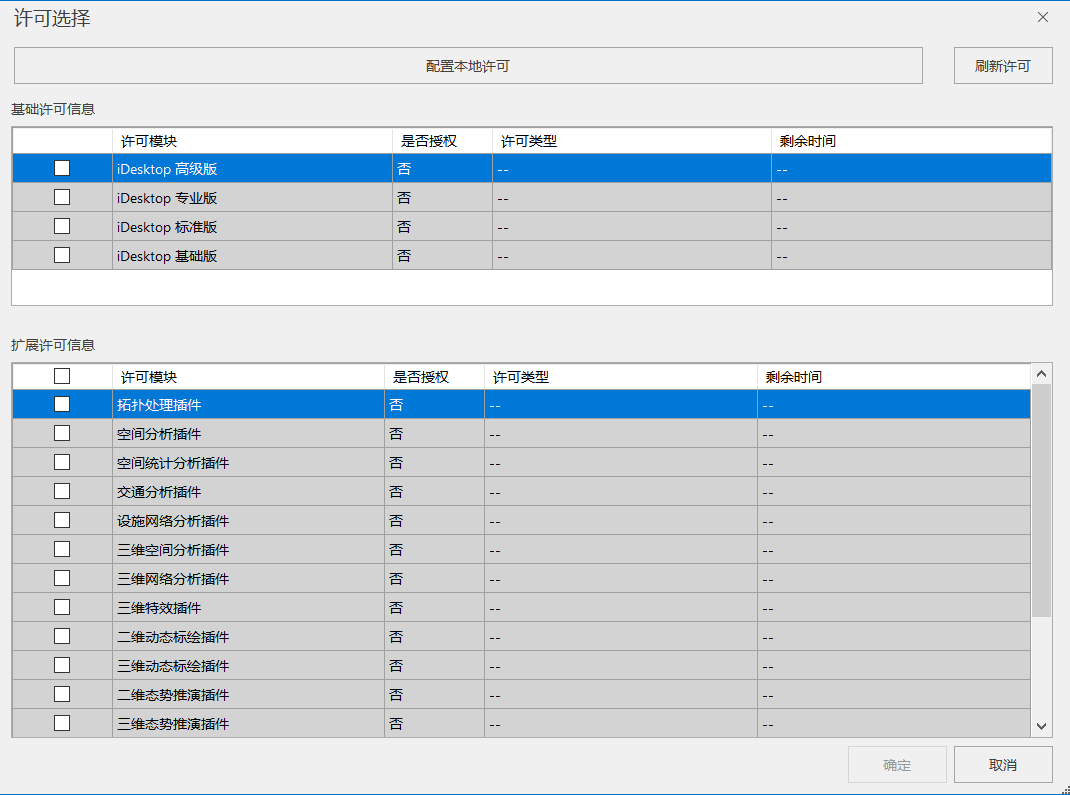Click the 许可类型 cell of 空间分析插件 row

621,434
